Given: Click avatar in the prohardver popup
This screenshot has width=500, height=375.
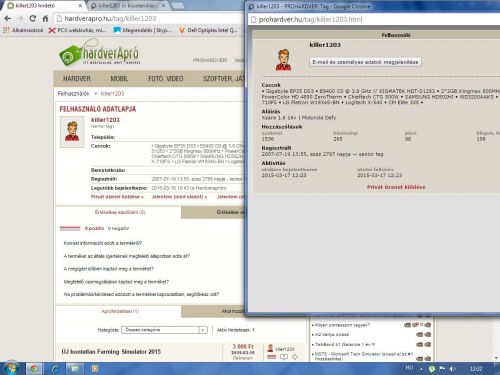Looking at the screenshot, I should (283, 60).
